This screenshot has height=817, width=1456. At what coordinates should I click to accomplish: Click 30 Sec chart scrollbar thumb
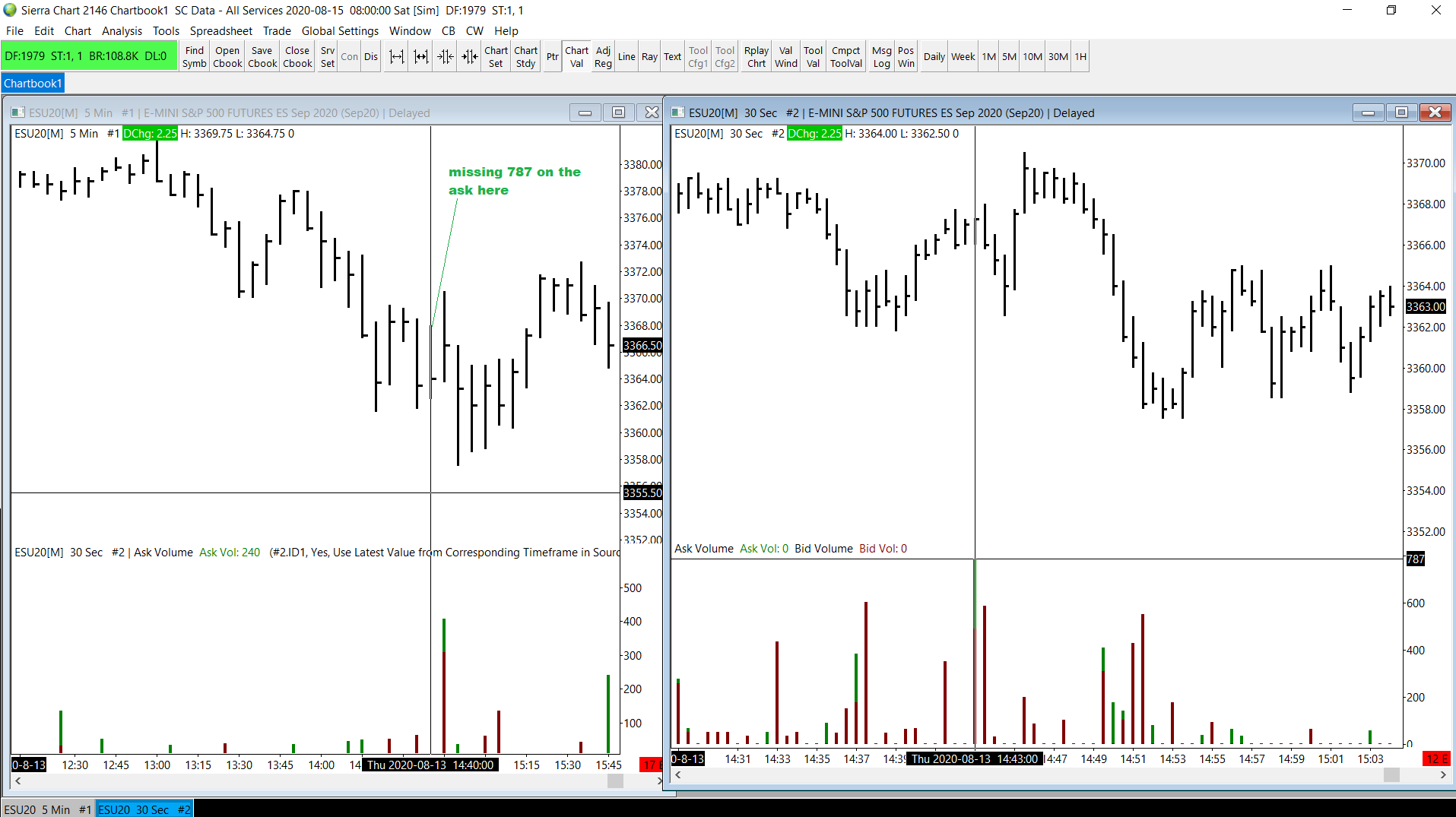[x=1391, y=774]
